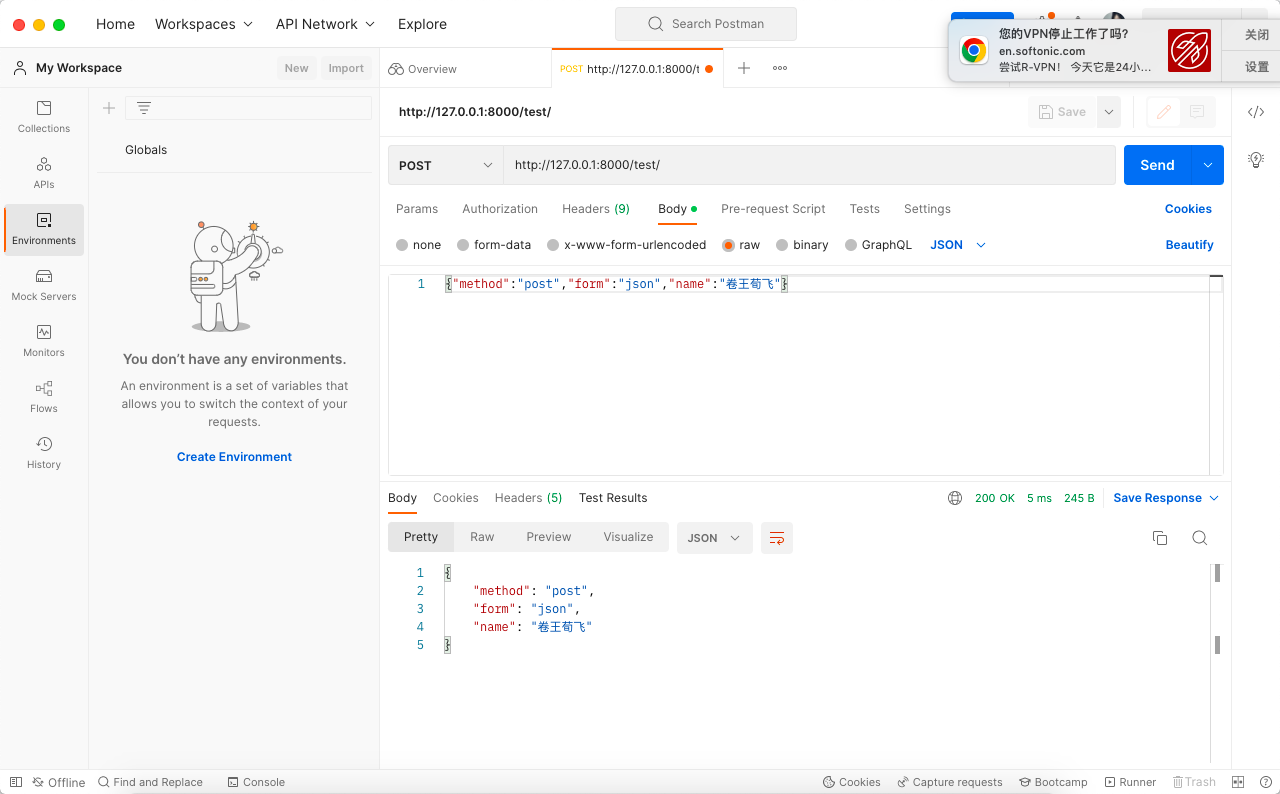Screen dimensions: 1280x794
Task: Toggle line wrap in response viewer
Action: [777, 538]
